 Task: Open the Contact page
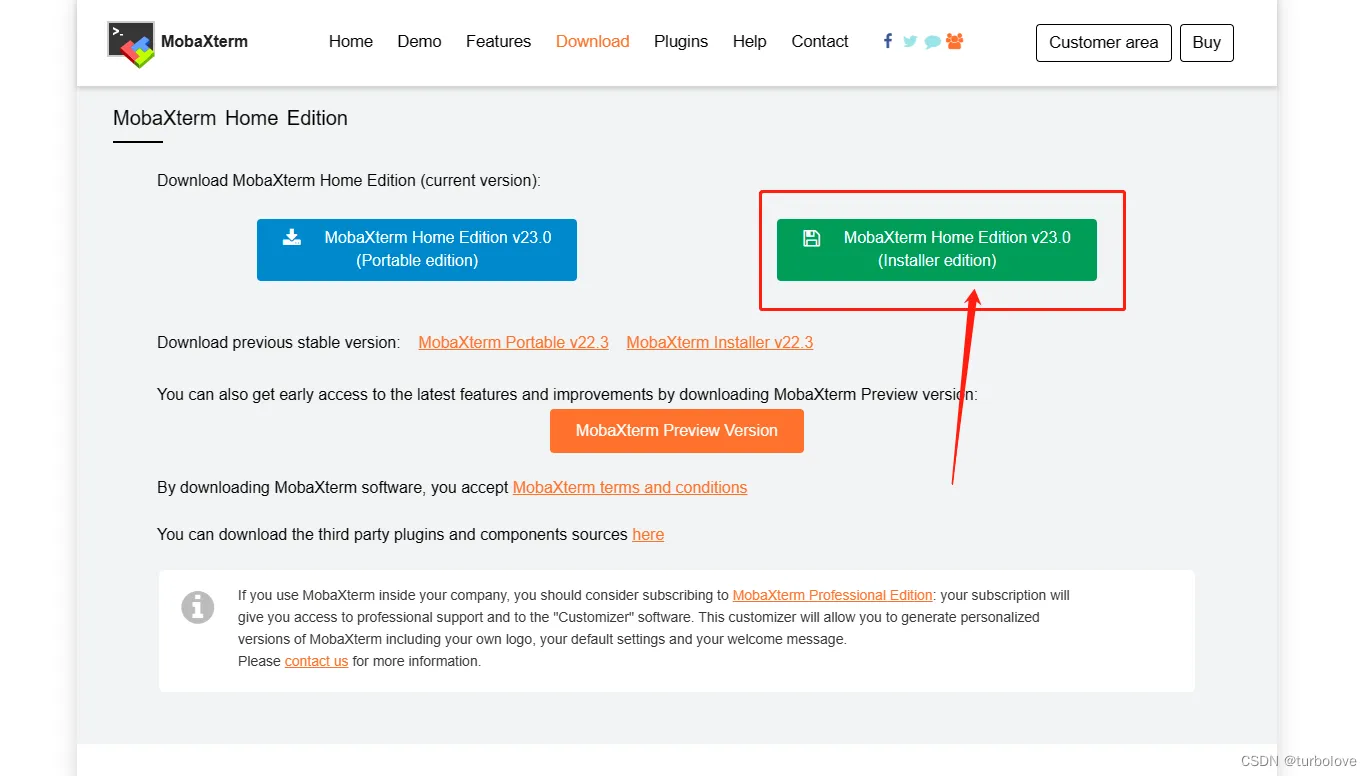coord(820,41)
